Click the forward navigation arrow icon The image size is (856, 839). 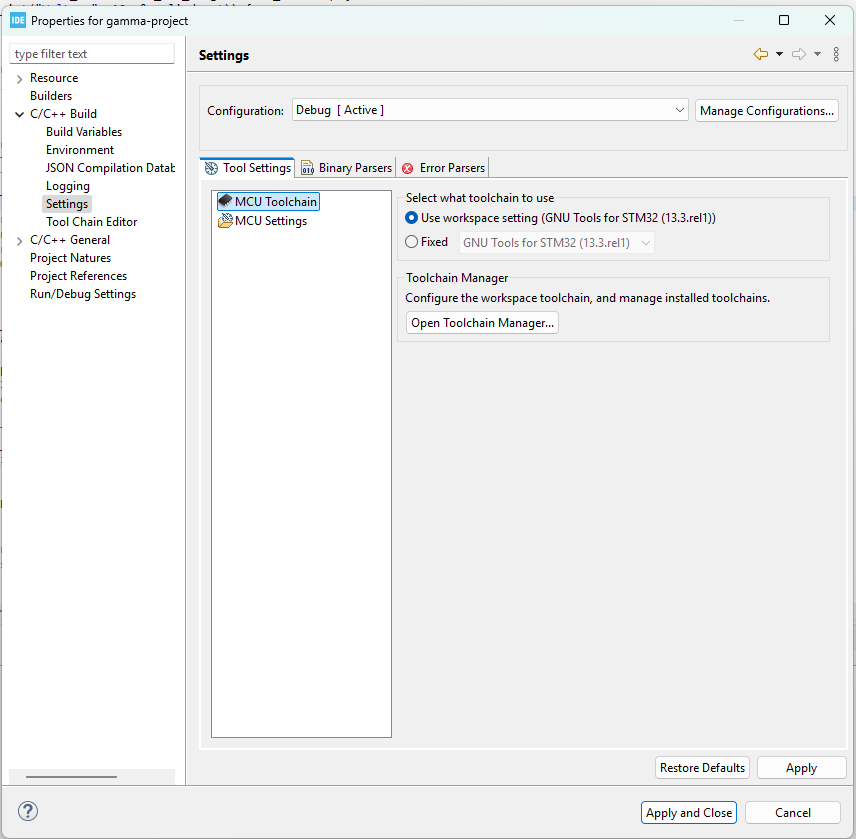point(799,54)
